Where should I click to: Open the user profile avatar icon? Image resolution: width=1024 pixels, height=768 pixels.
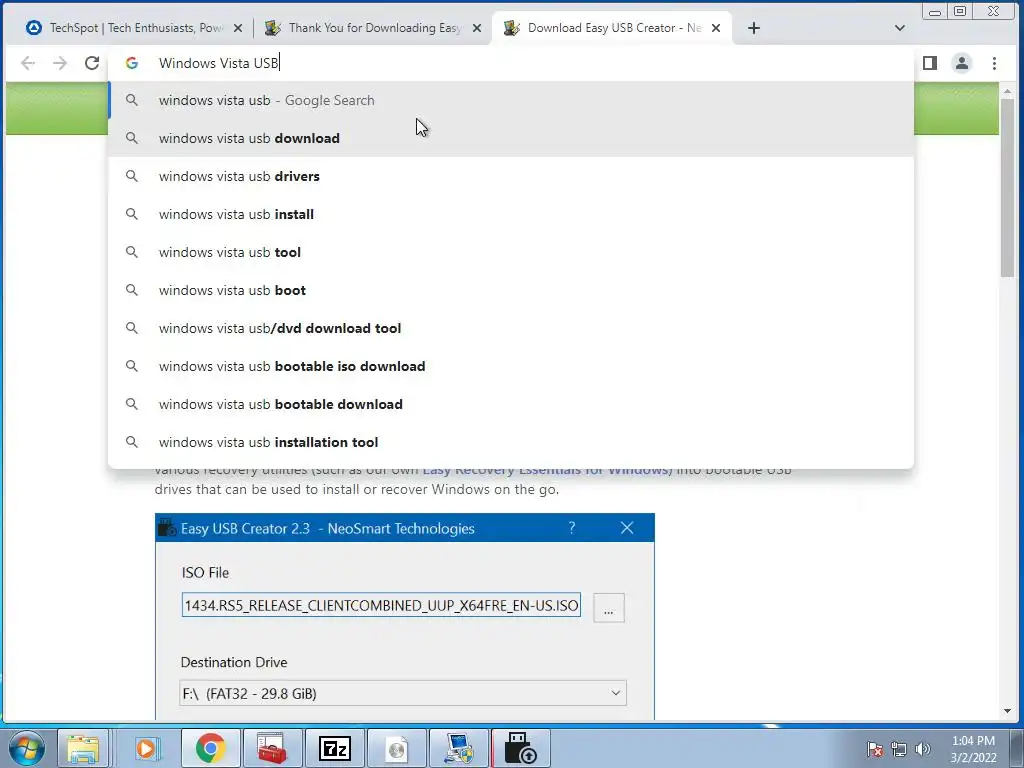(961, 63)
